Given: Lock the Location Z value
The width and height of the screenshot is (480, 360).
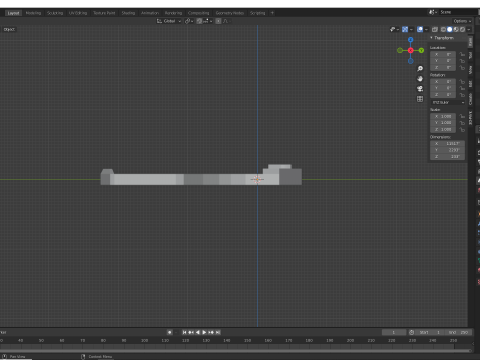Looking at the screenshot, I should [462, 68].
